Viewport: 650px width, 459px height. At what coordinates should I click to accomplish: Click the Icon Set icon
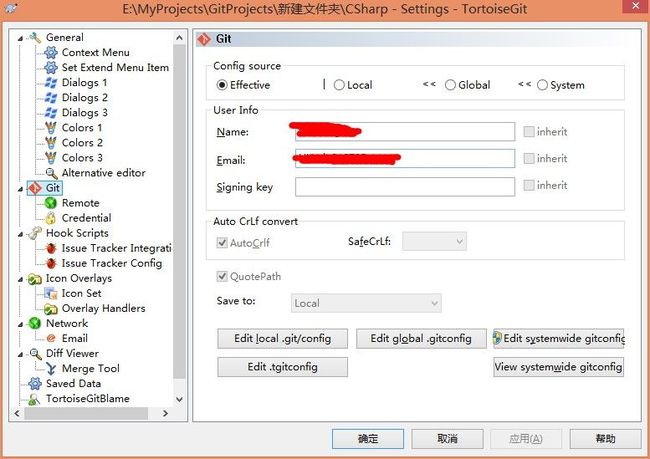pos(51,294)
